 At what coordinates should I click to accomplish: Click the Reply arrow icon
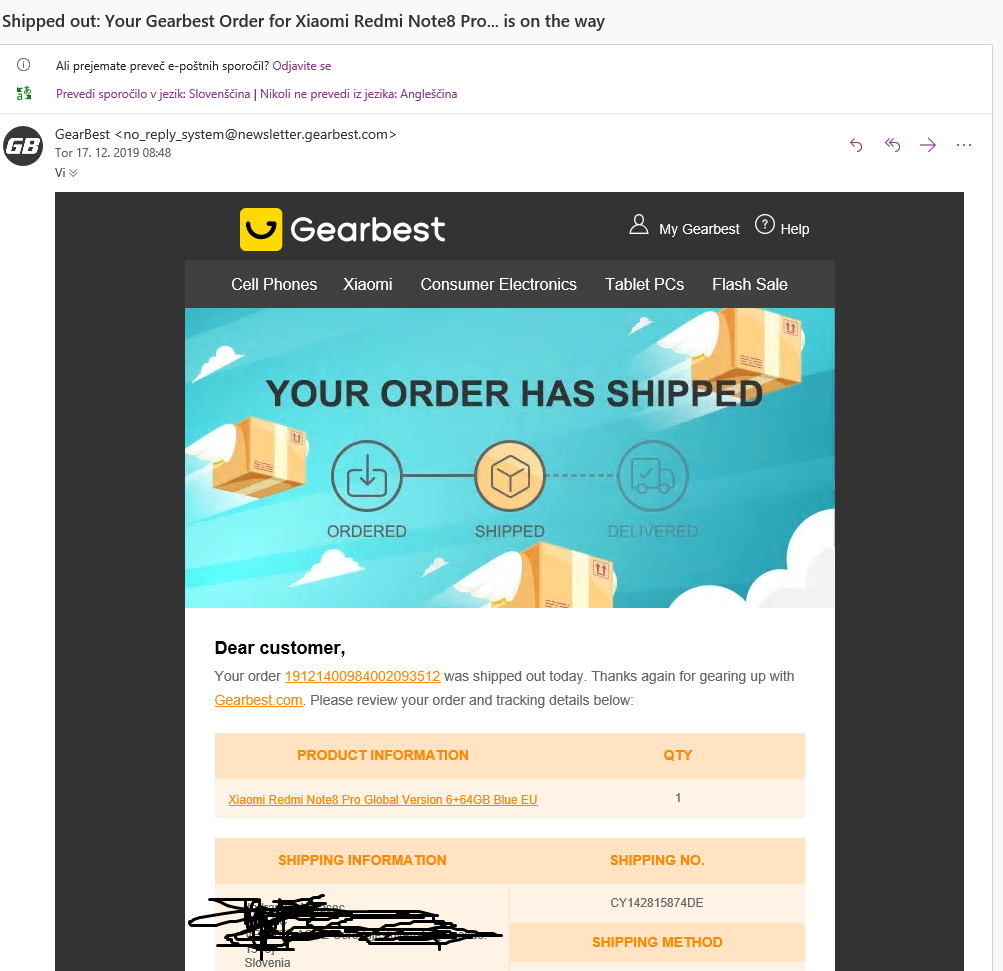[856, 145]
